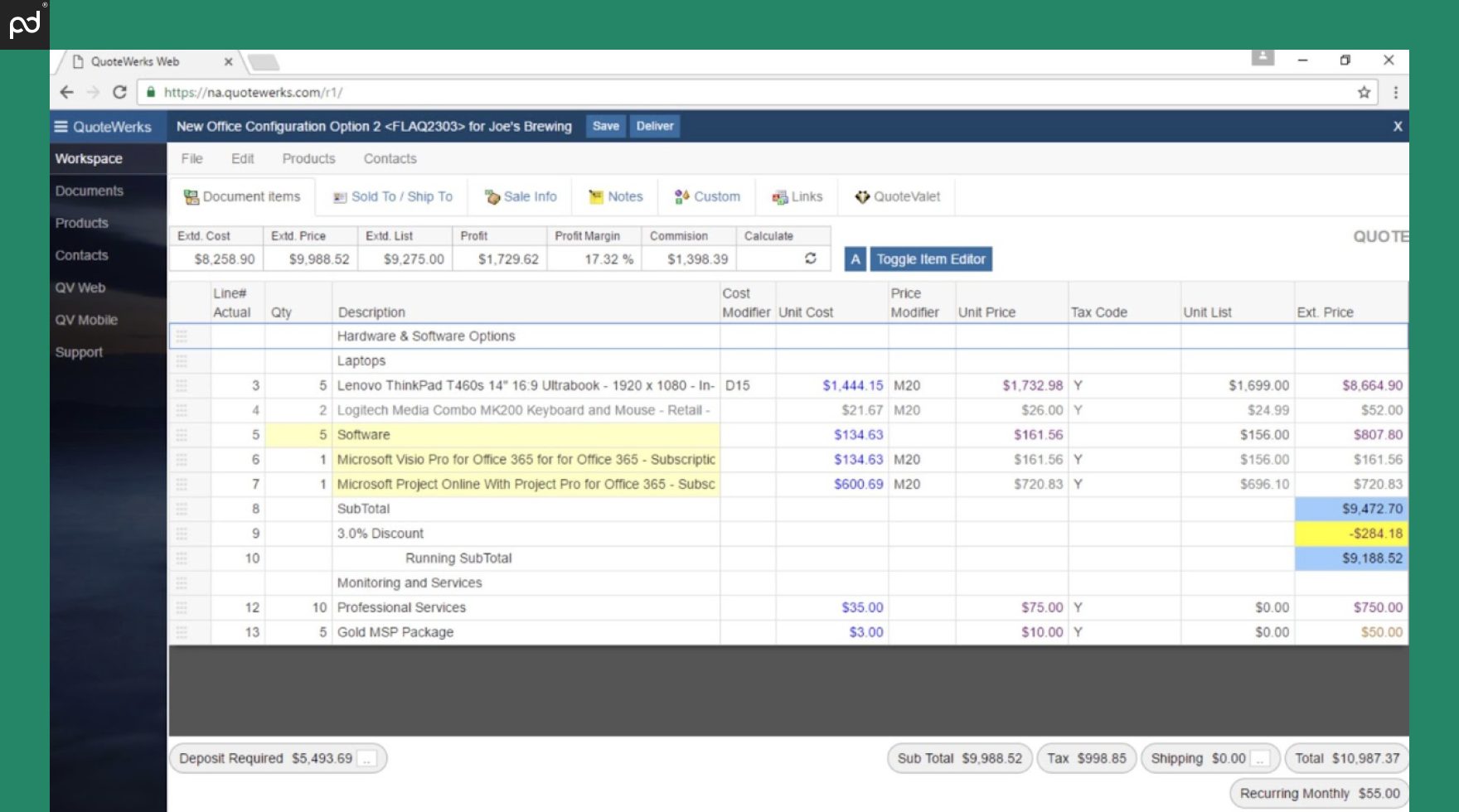This screenshot has height=812, width=1459.
Task: Click the drag handle for the Professional Services row
Action: point(182,607)
